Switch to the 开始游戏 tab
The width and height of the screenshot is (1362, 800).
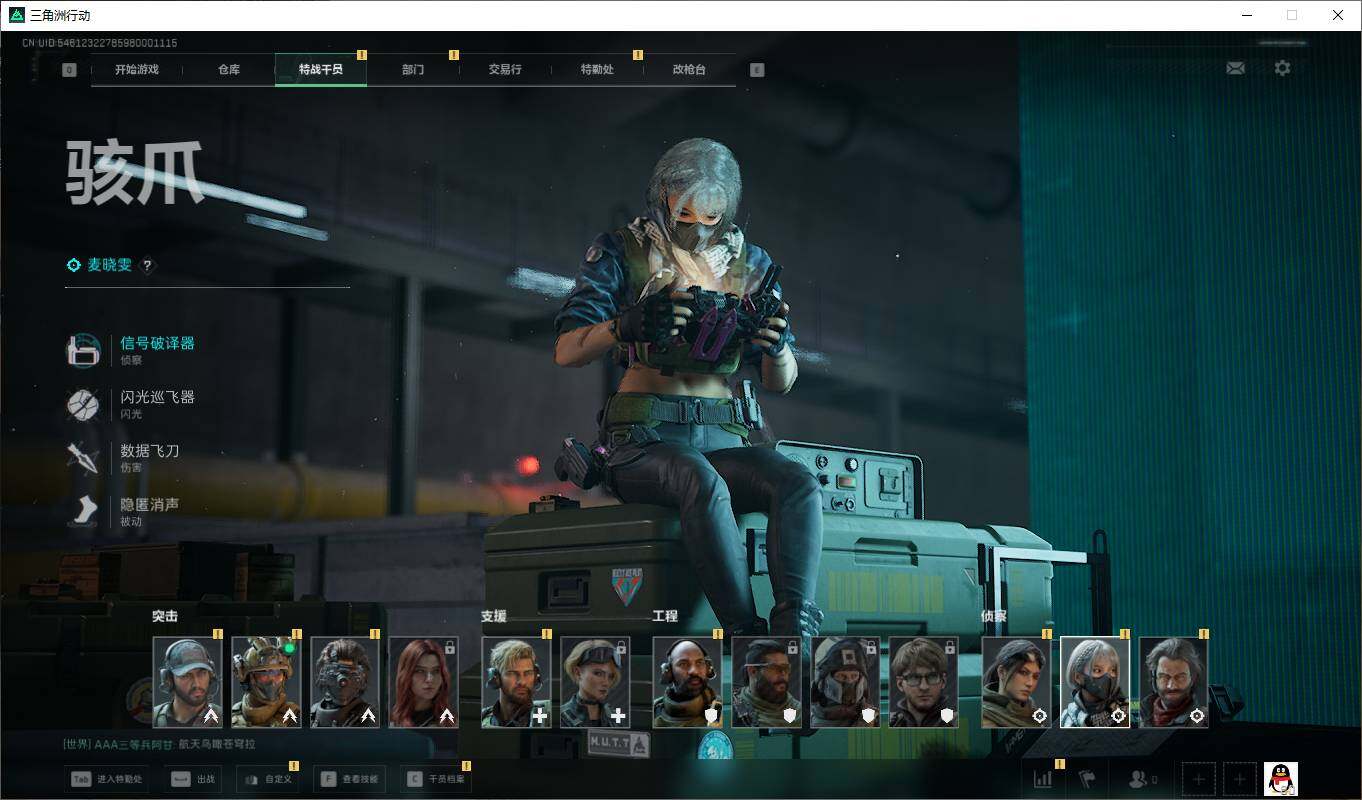pyautogui.click(x=136, y=70)
